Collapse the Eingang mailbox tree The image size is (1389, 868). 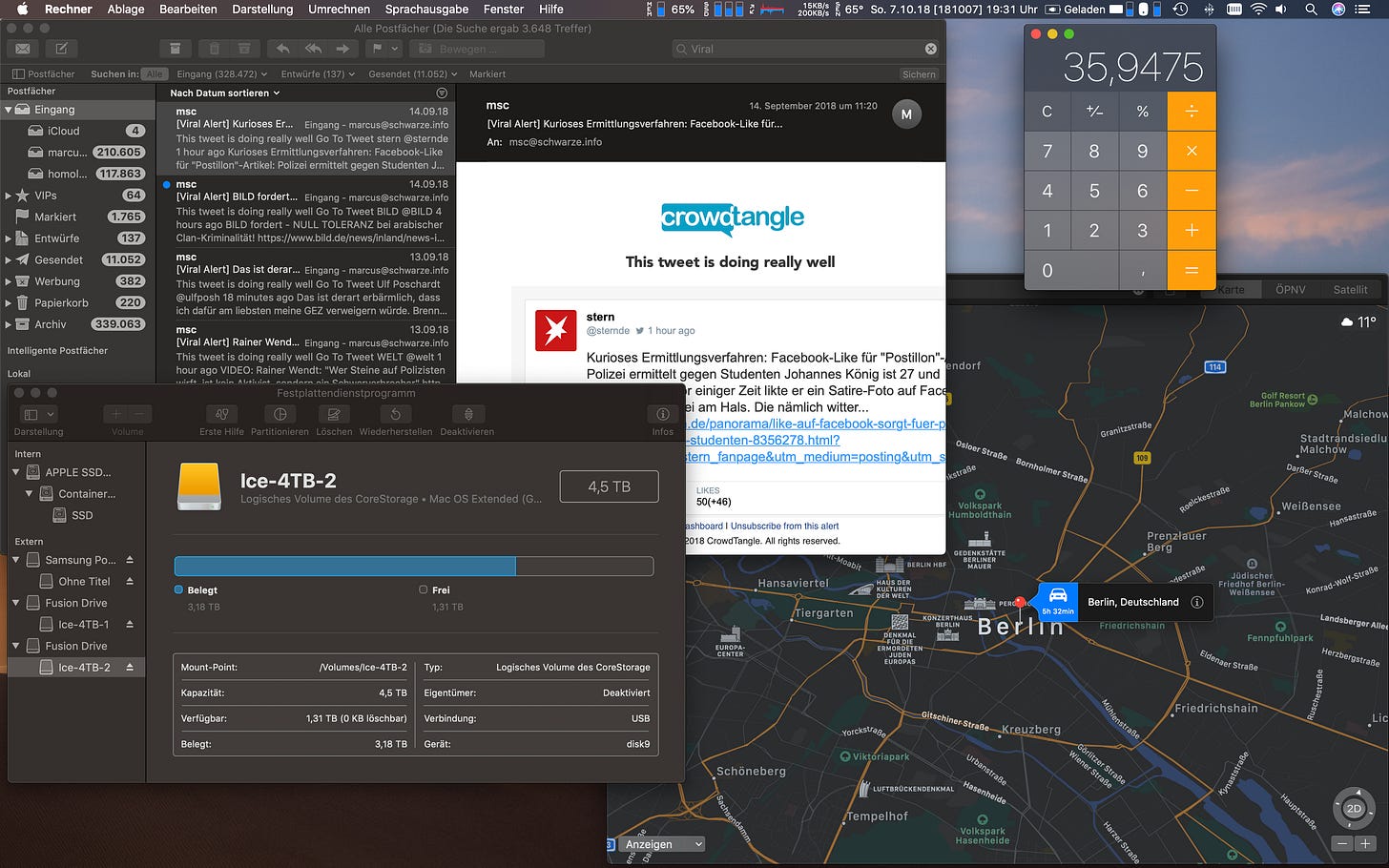pyautogui.click(x=9, y=110)
